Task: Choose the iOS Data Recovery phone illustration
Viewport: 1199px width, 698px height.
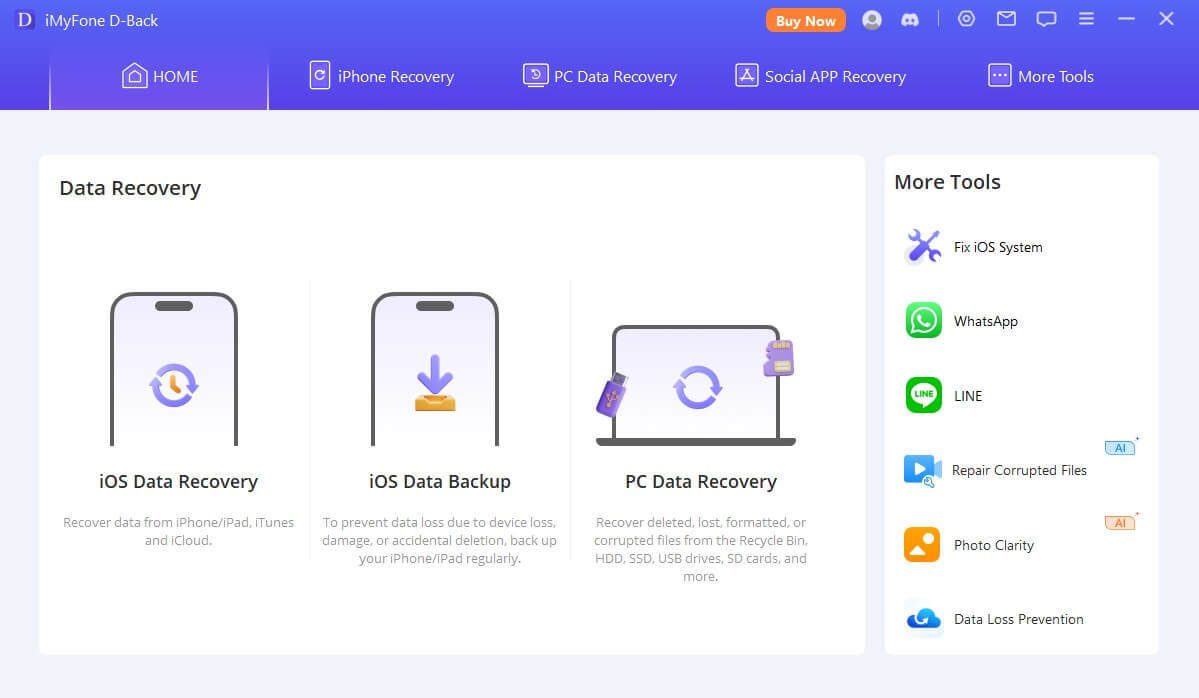Action: pyautogui.click(x=174, y=370)
